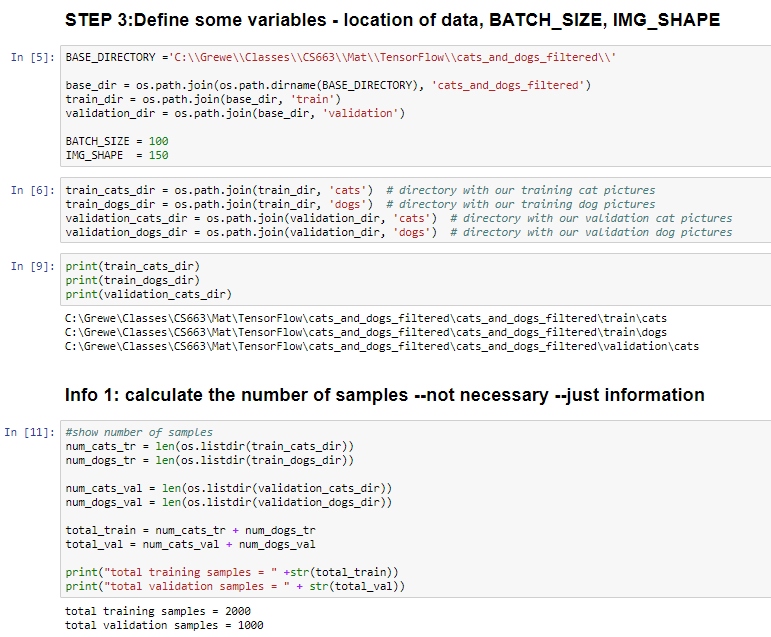Click the 'total validation samples = 1000' output

pyautogui.click(x=163, y=624)
